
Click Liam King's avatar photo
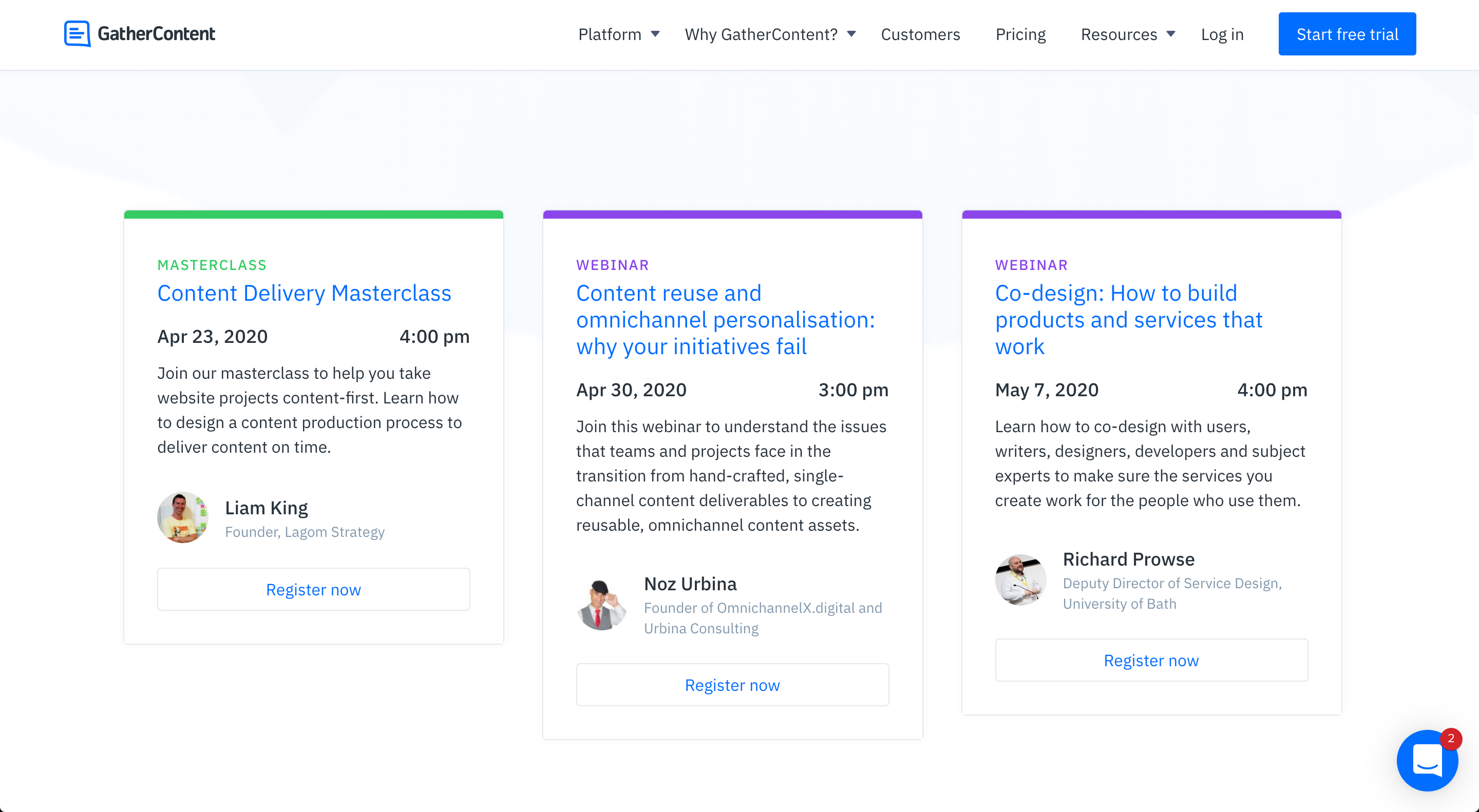point(183,517)
